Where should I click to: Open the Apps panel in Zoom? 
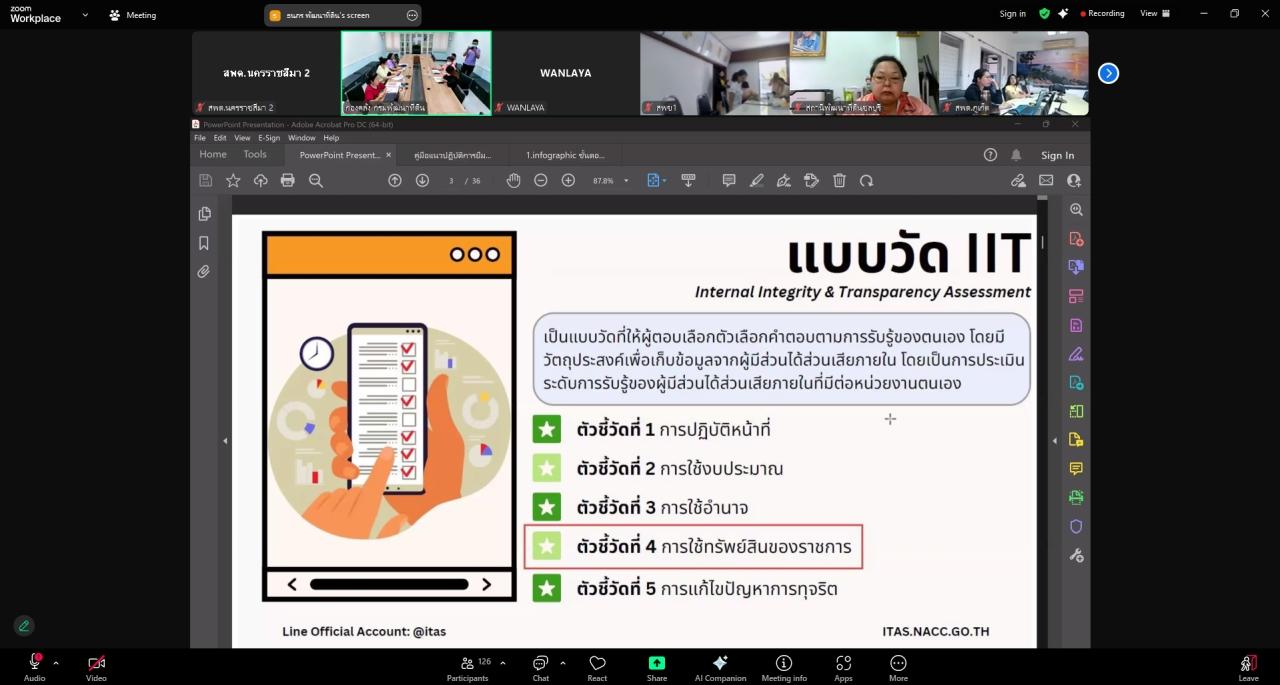(x=843, y=666)
